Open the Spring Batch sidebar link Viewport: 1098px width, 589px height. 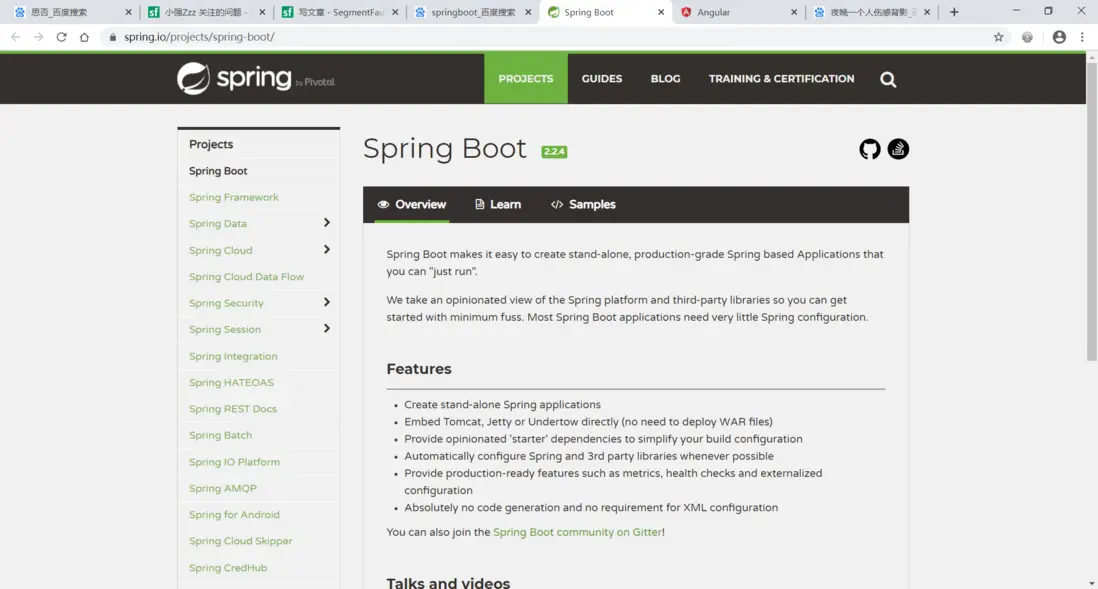221,436
